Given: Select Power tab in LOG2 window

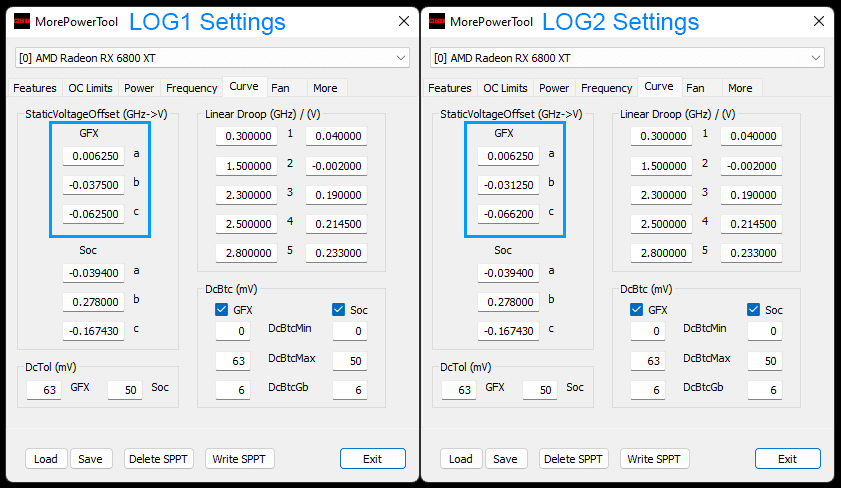Looking at the screenshot, I should [554, 88].
